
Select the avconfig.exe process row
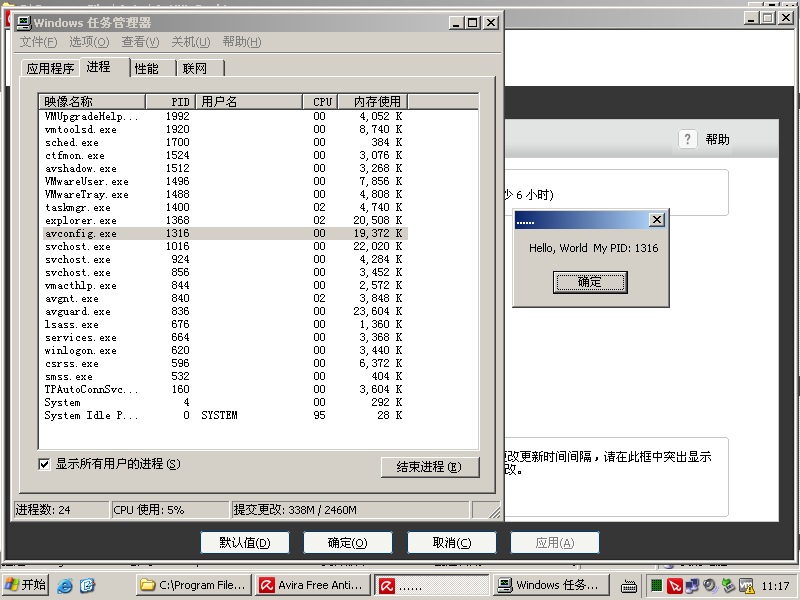tap(150, 233)
